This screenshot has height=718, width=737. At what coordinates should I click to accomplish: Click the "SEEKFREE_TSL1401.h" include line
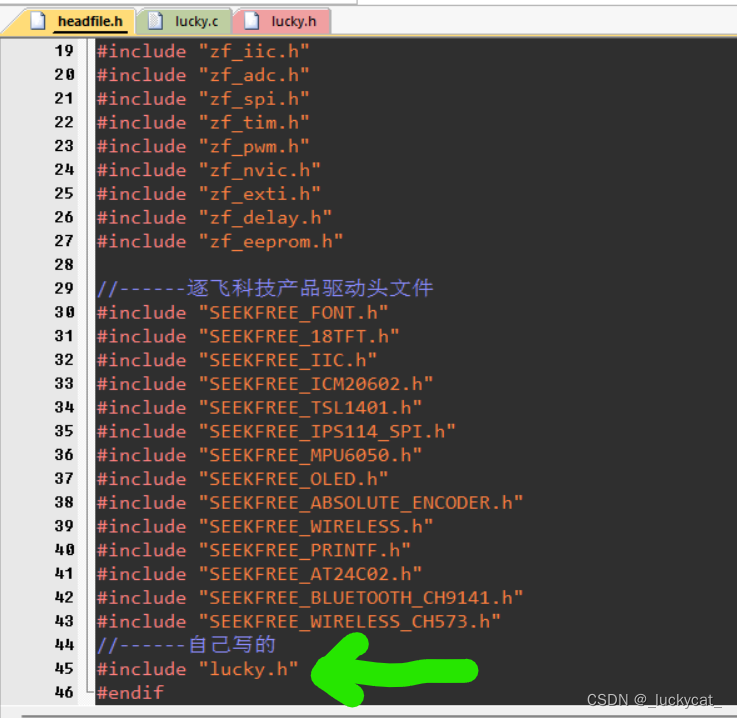tap(259, 408)
